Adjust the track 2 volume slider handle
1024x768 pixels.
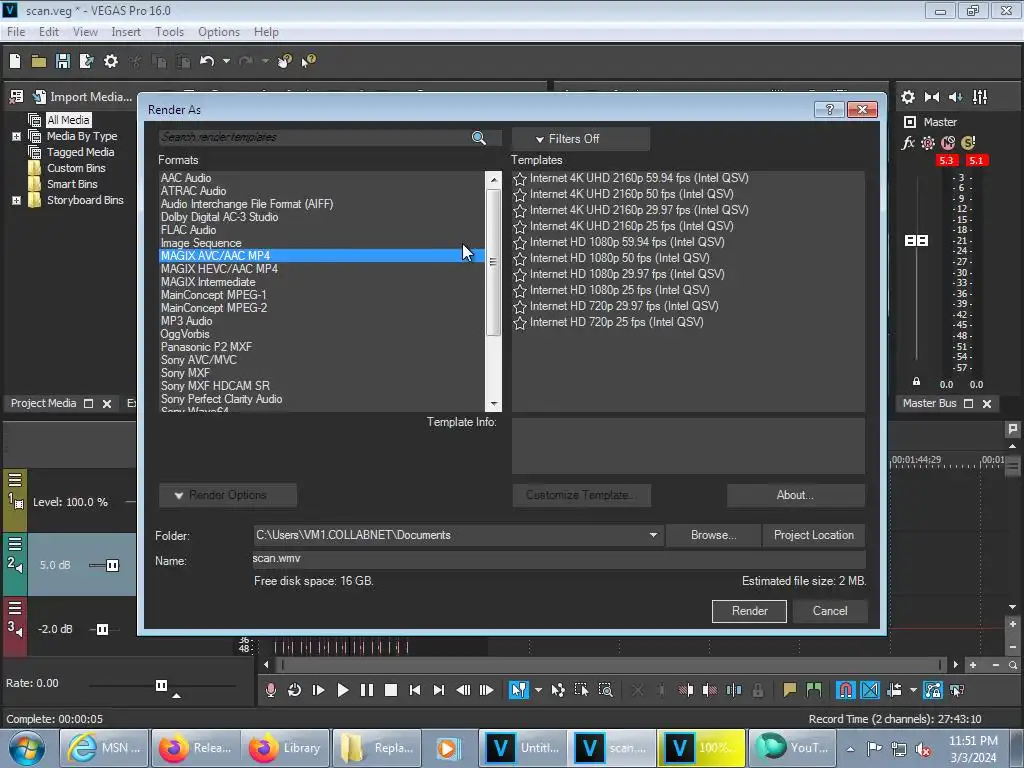point(112,566)
